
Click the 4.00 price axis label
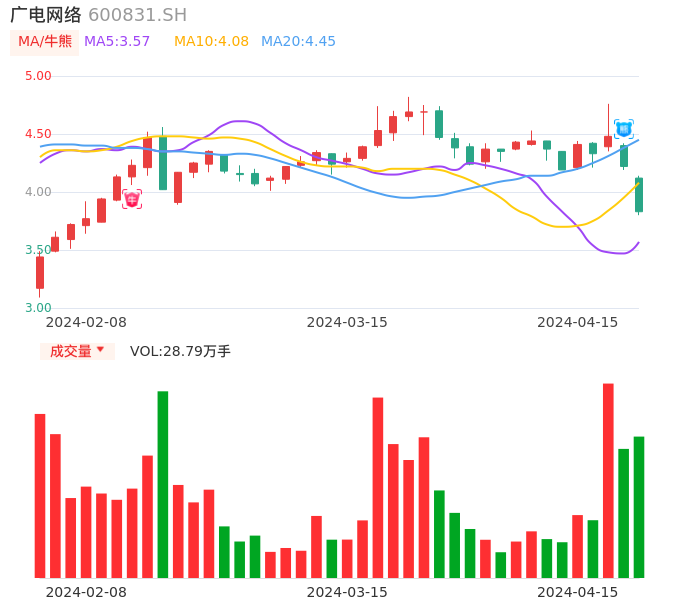point(38,192)
